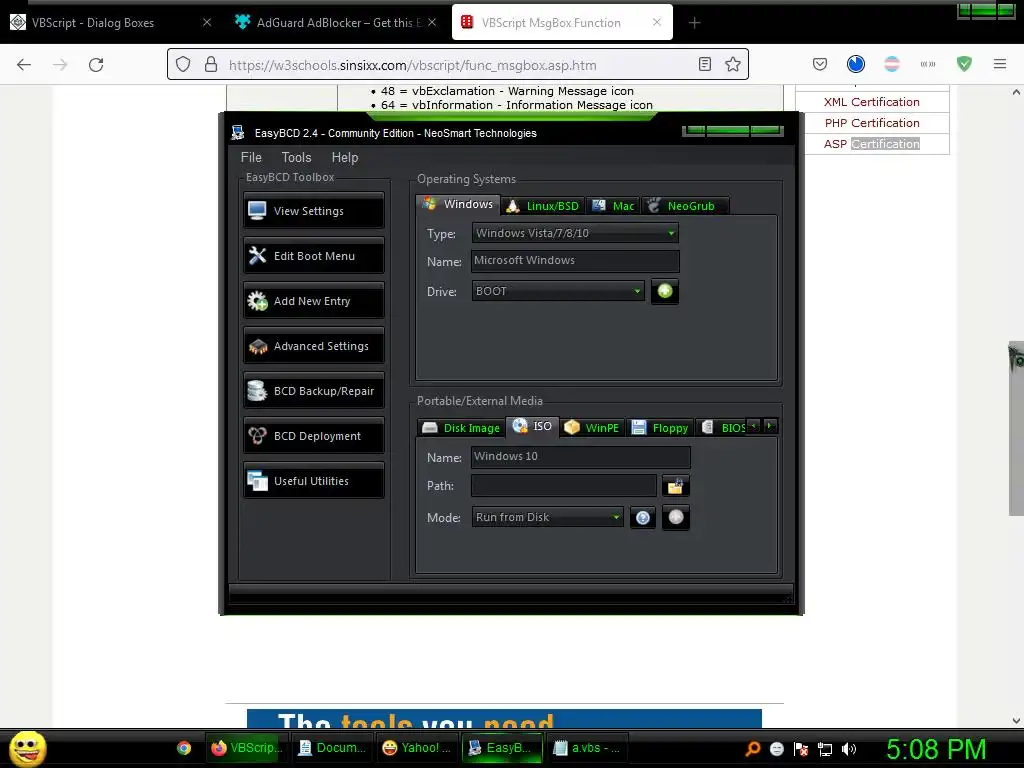
Task: Open a new browser tab
Action: [x=694, y=23]
